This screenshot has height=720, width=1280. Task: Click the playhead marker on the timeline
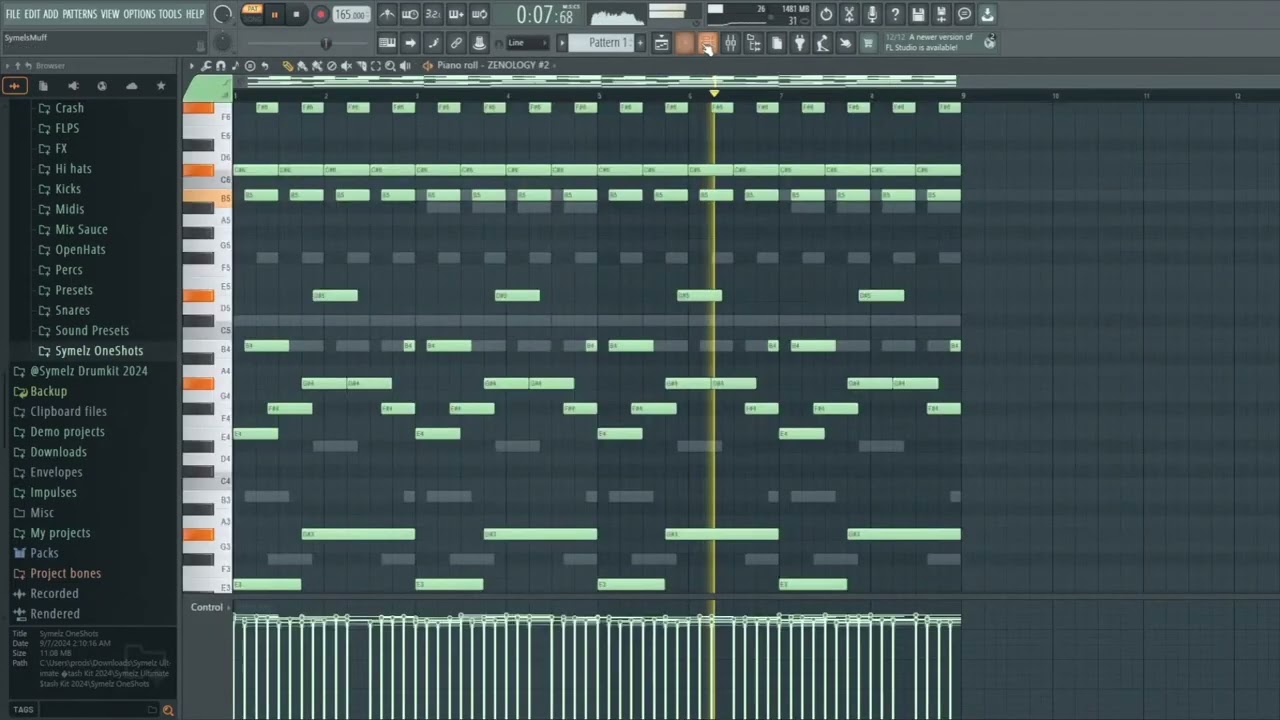pos(714,93)
